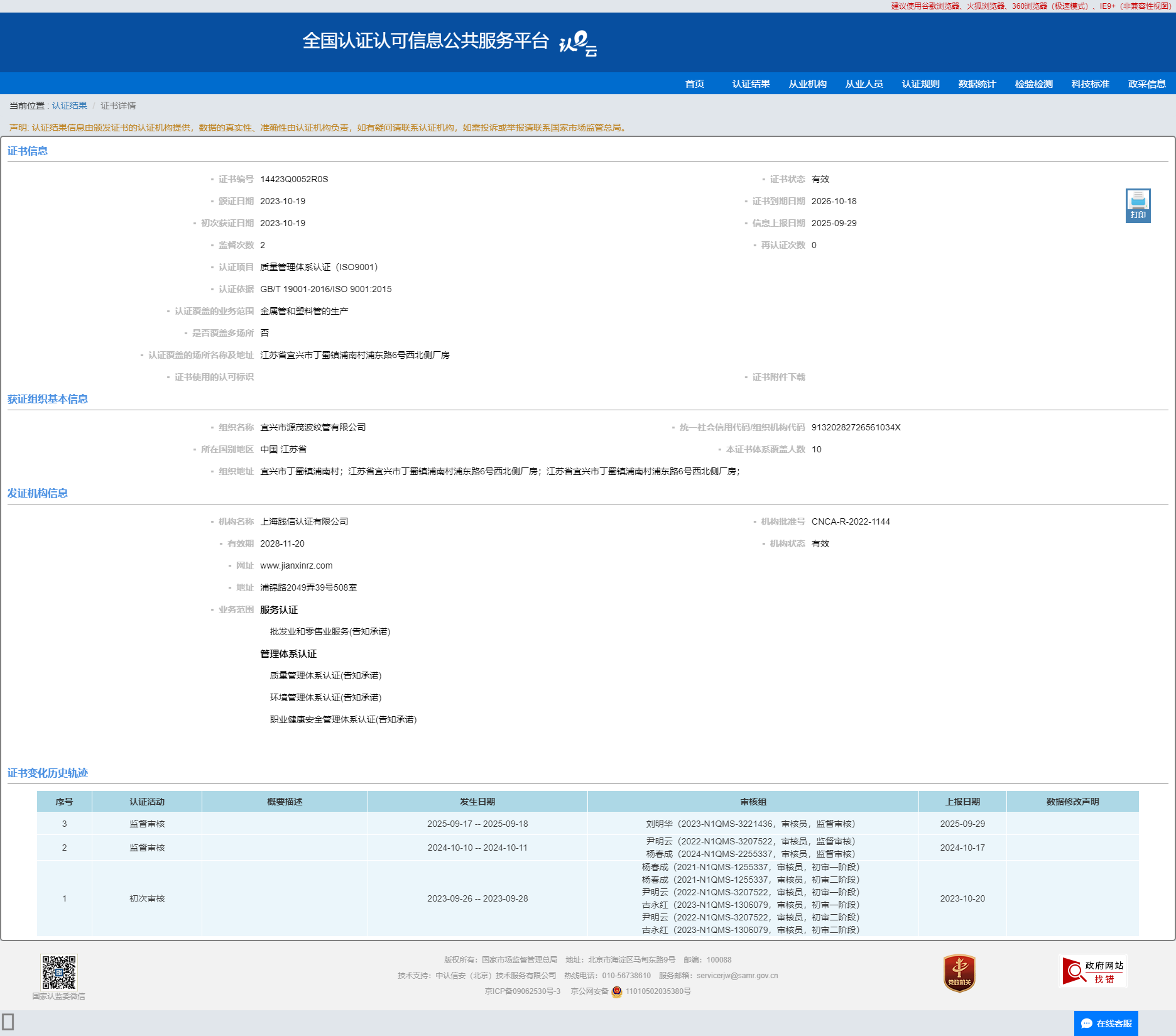
Task: Click the 京公网安备 11010502035380号 link
Action: coord(631,991)
